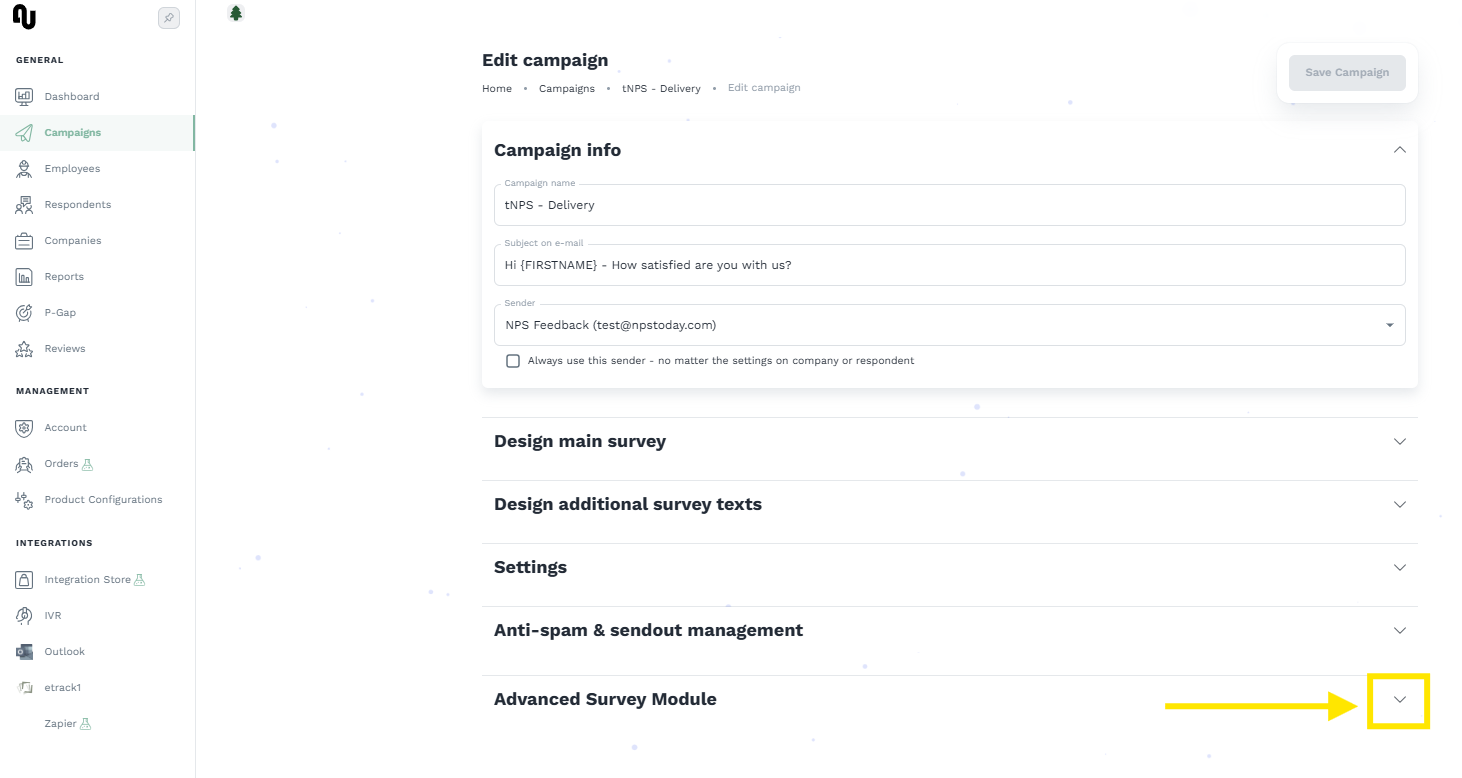The image size is (1462, 778).
Task: Click the Employees icon in sidebar
Action: pos(24,169)
